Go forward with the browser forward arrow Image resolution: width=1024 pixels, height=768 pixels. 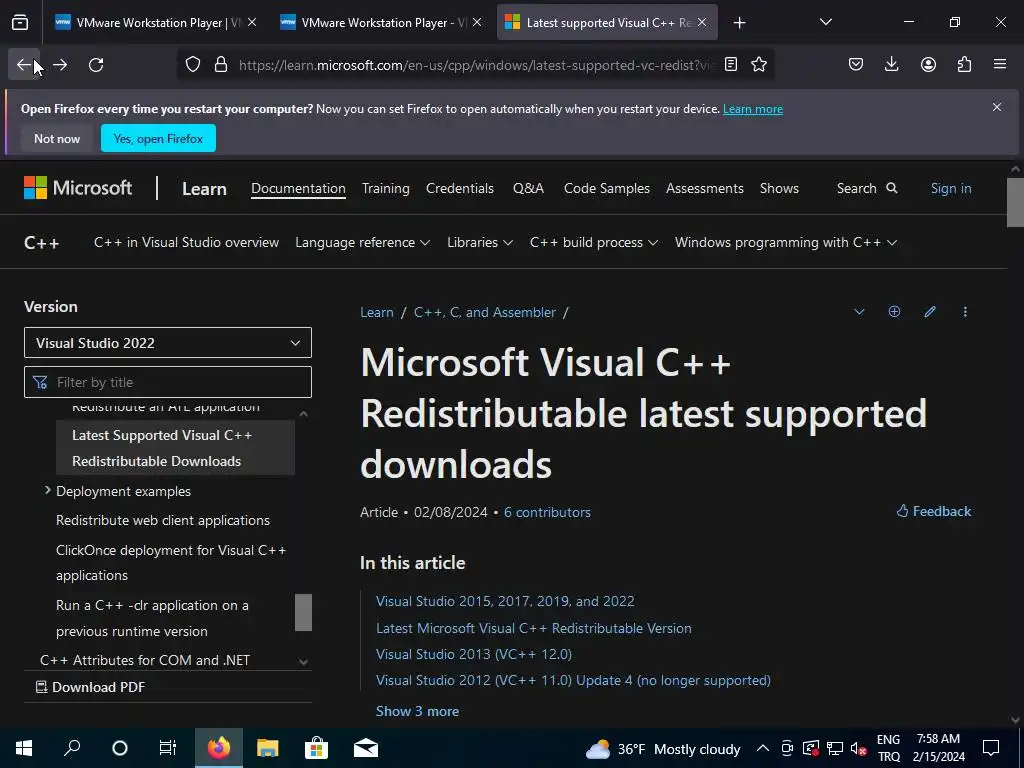[60, 65]
